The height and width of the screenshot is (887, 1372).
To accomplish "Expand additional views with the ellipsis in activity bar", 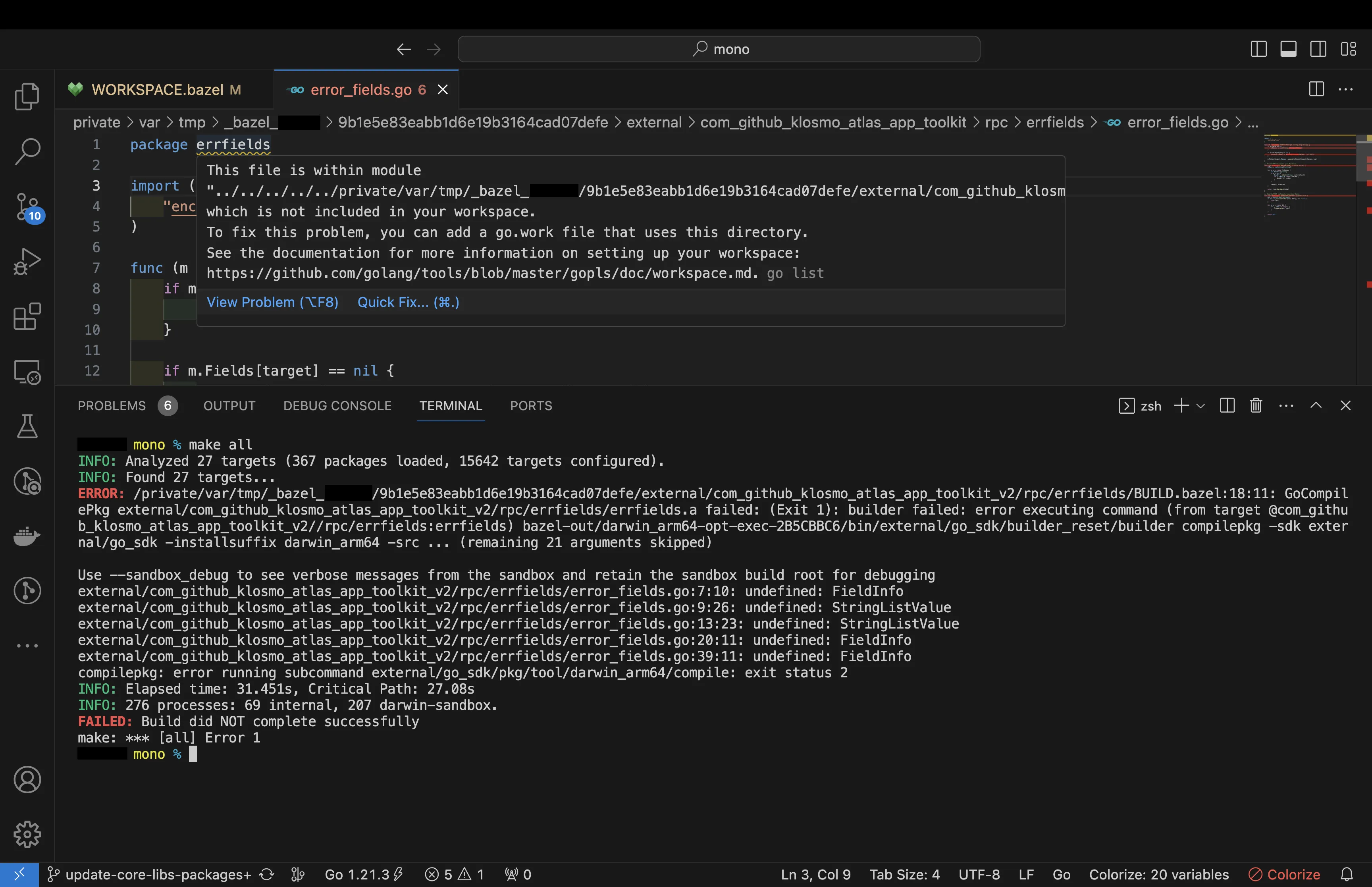I will [27, 646].
